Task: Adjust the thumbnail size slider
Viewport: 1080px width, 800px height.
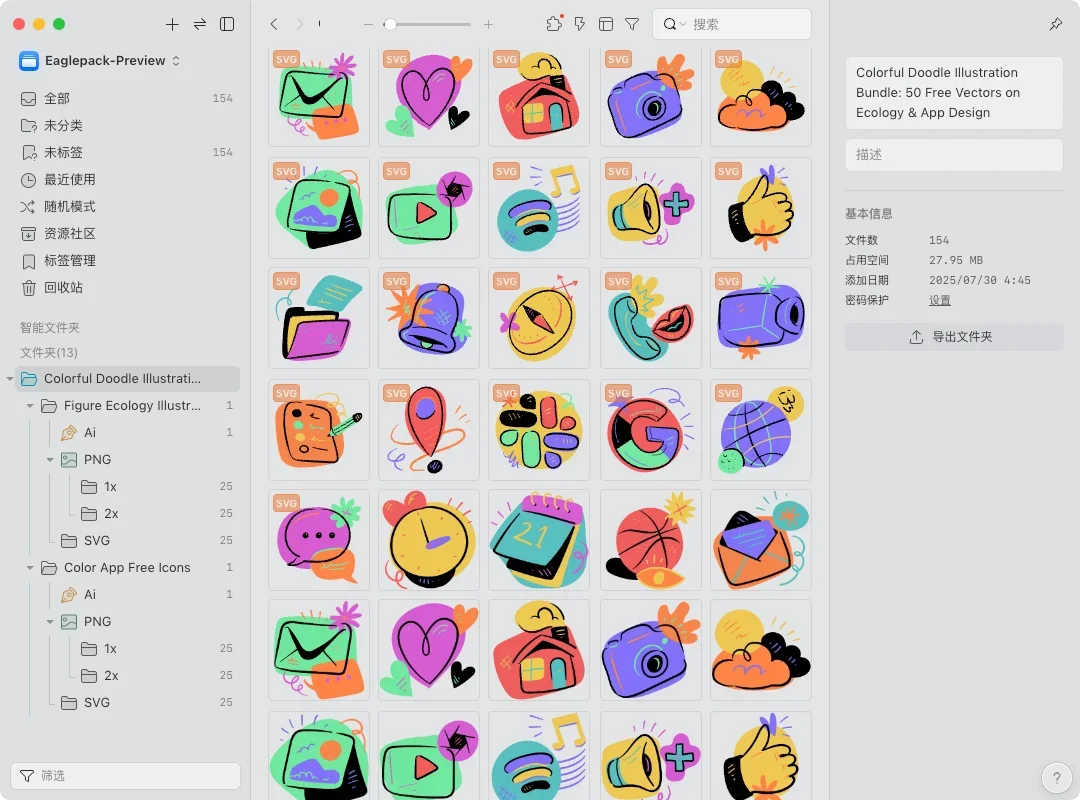Action: pos(390,24)
